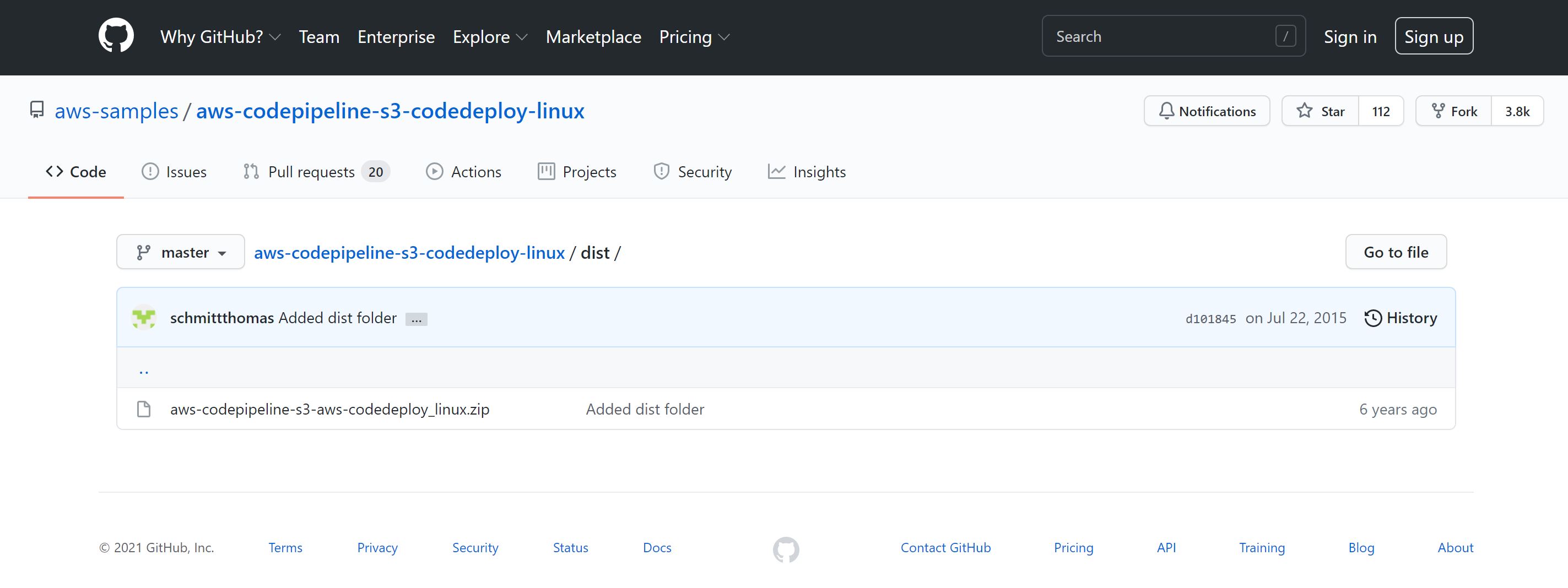Click the 6 years ago timestamp
The height and width of the screenshot is (588, 1568).
point(1398,409)
